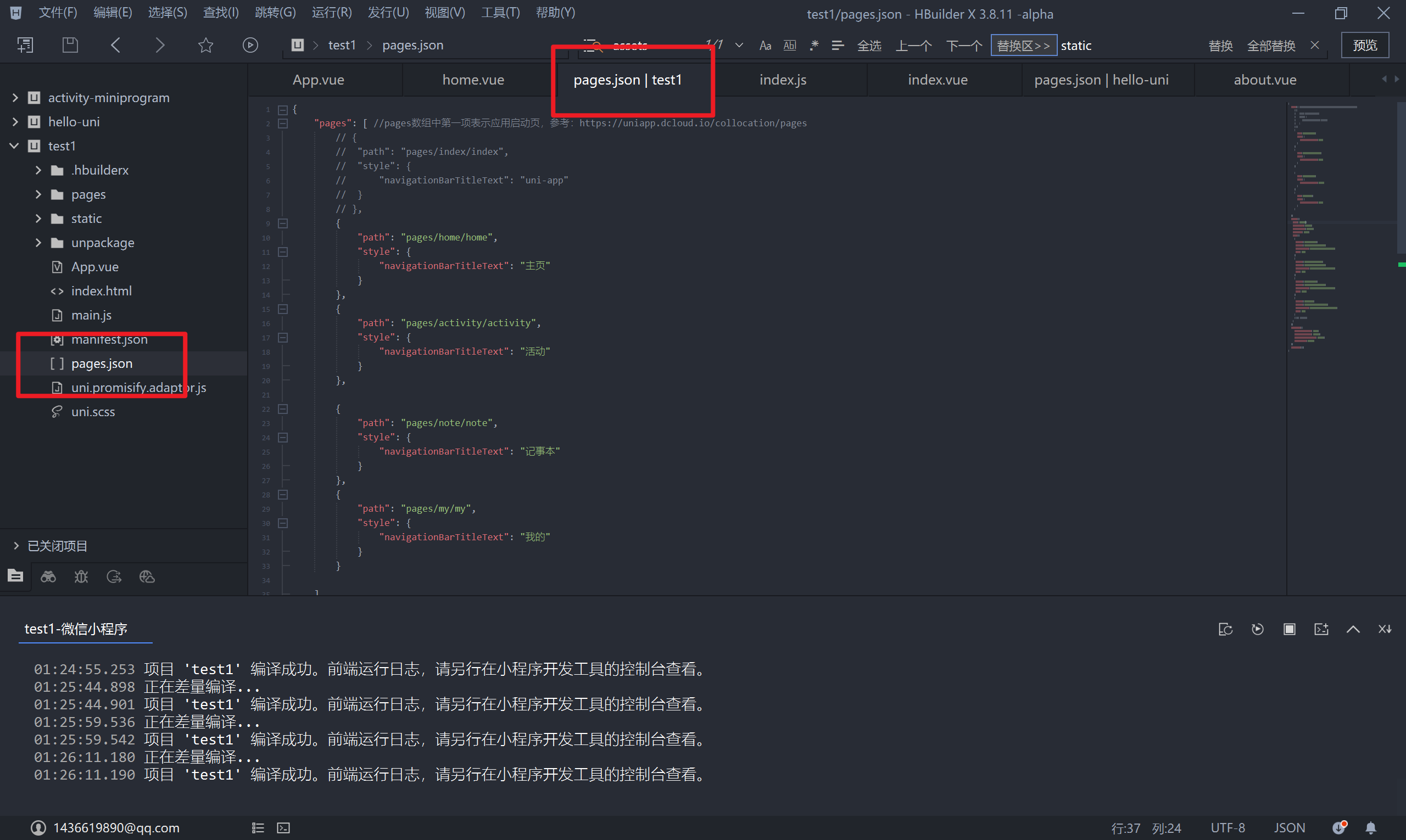Expand the .hbuilderx folder
The width and height of the screenshot is (1406, 840).
38,170
